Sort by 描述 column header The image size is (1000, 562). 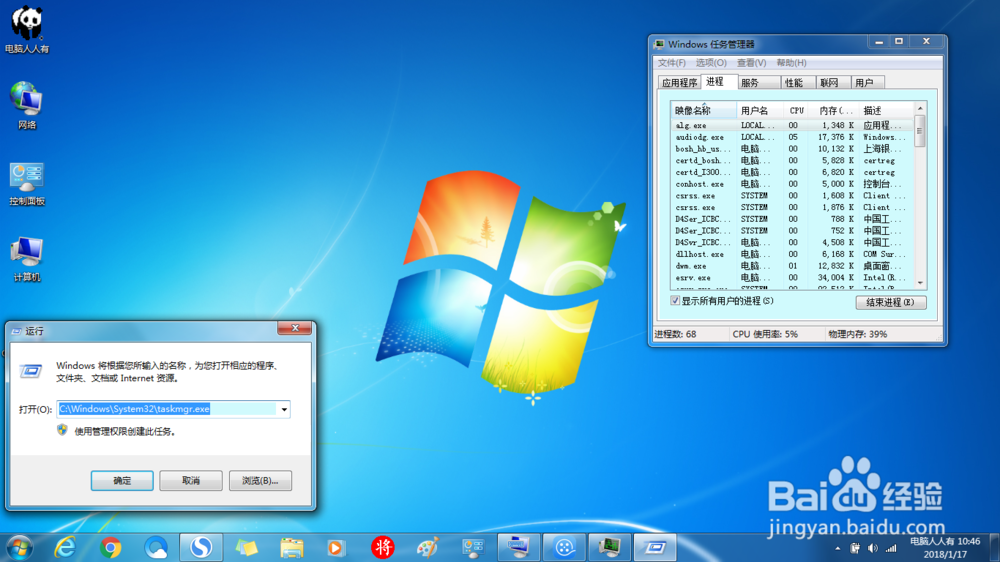[x=886, y=110]
